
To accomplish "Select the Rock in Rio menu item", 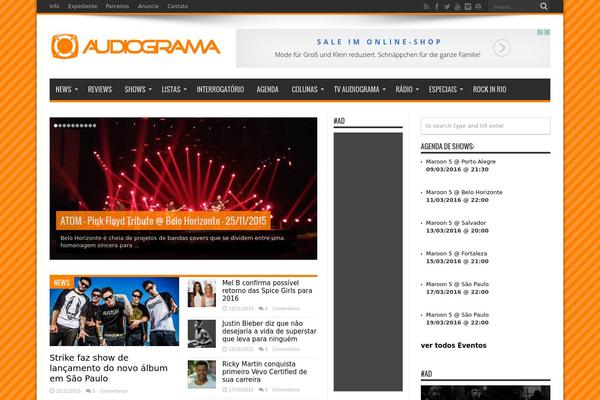I will click(x=489, y=89).
